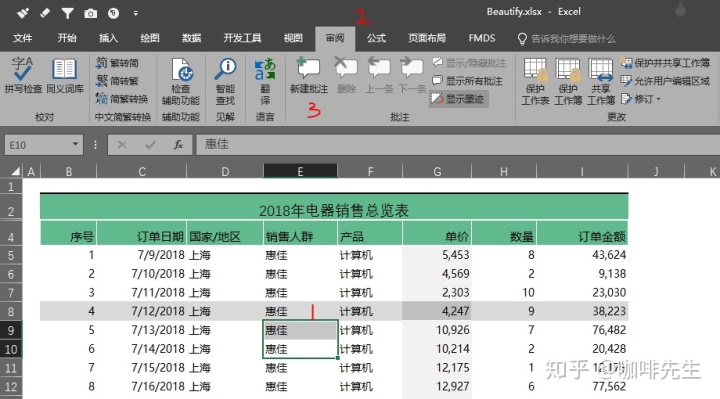
Task: Switch to the 视图 tab
Action: click(x=293, y=38)
